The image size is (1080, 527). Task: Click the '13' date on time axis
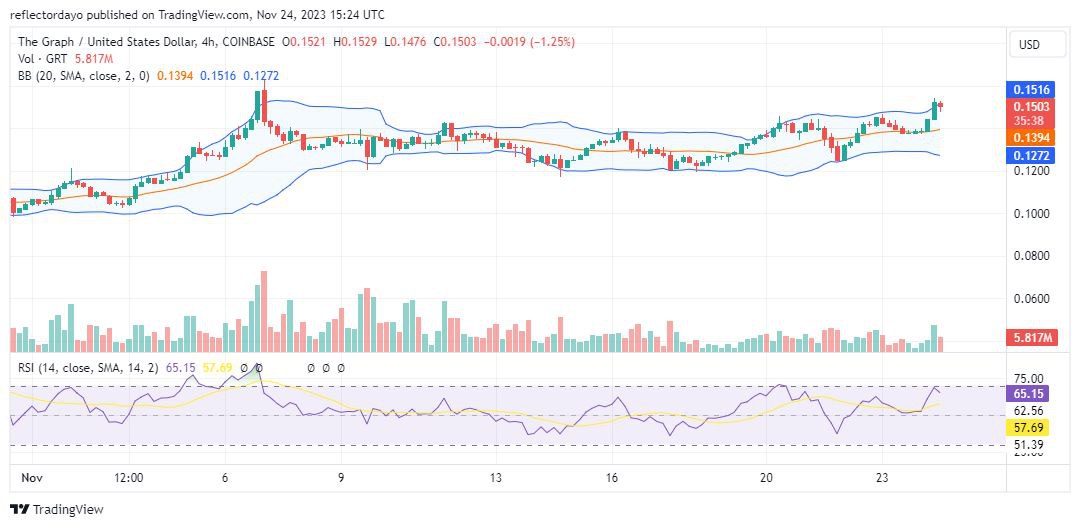[496, 477]
